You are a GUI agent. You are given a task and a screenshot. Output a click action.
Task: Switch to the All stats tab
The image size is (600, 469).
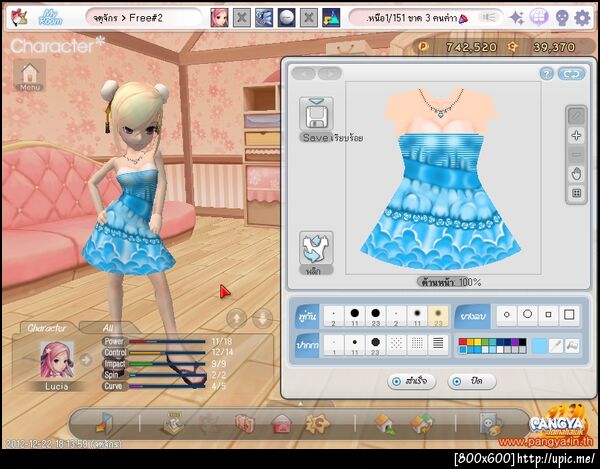(x=108, y=328)
